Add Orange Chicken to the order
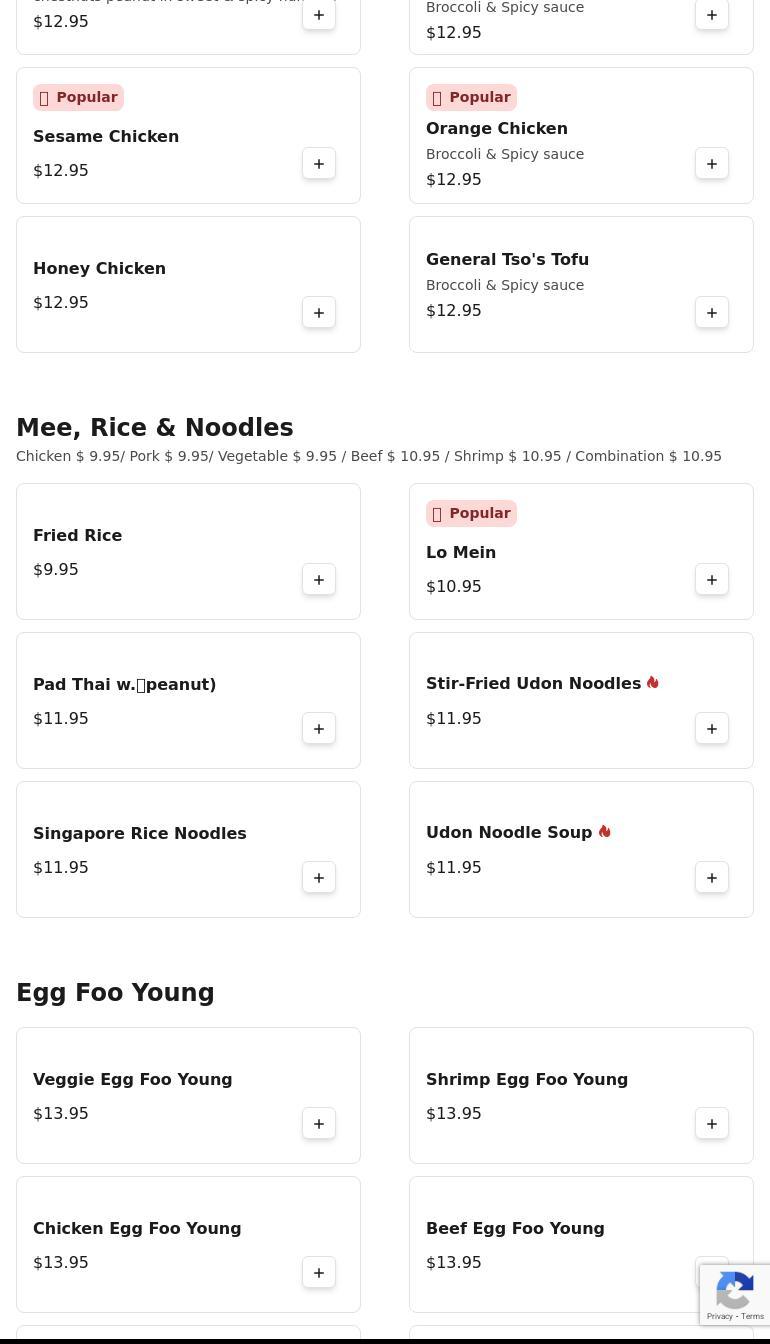The height and width of the screenshot is (1344, 770). click(712, 164)
